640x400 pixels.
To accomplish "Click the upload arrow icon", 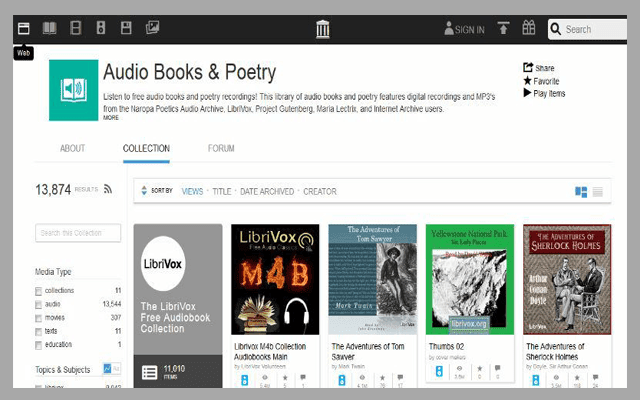I will (503, 28).
